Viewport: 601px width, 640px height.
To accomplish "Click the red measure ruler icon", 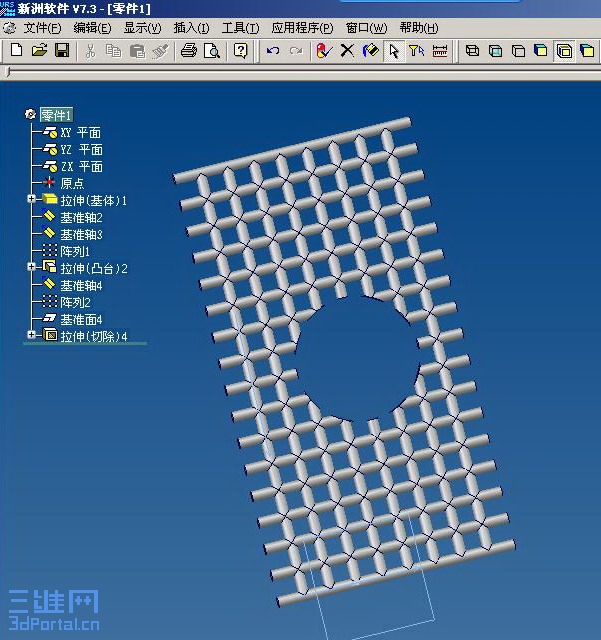I will click(x=440, y=51).
